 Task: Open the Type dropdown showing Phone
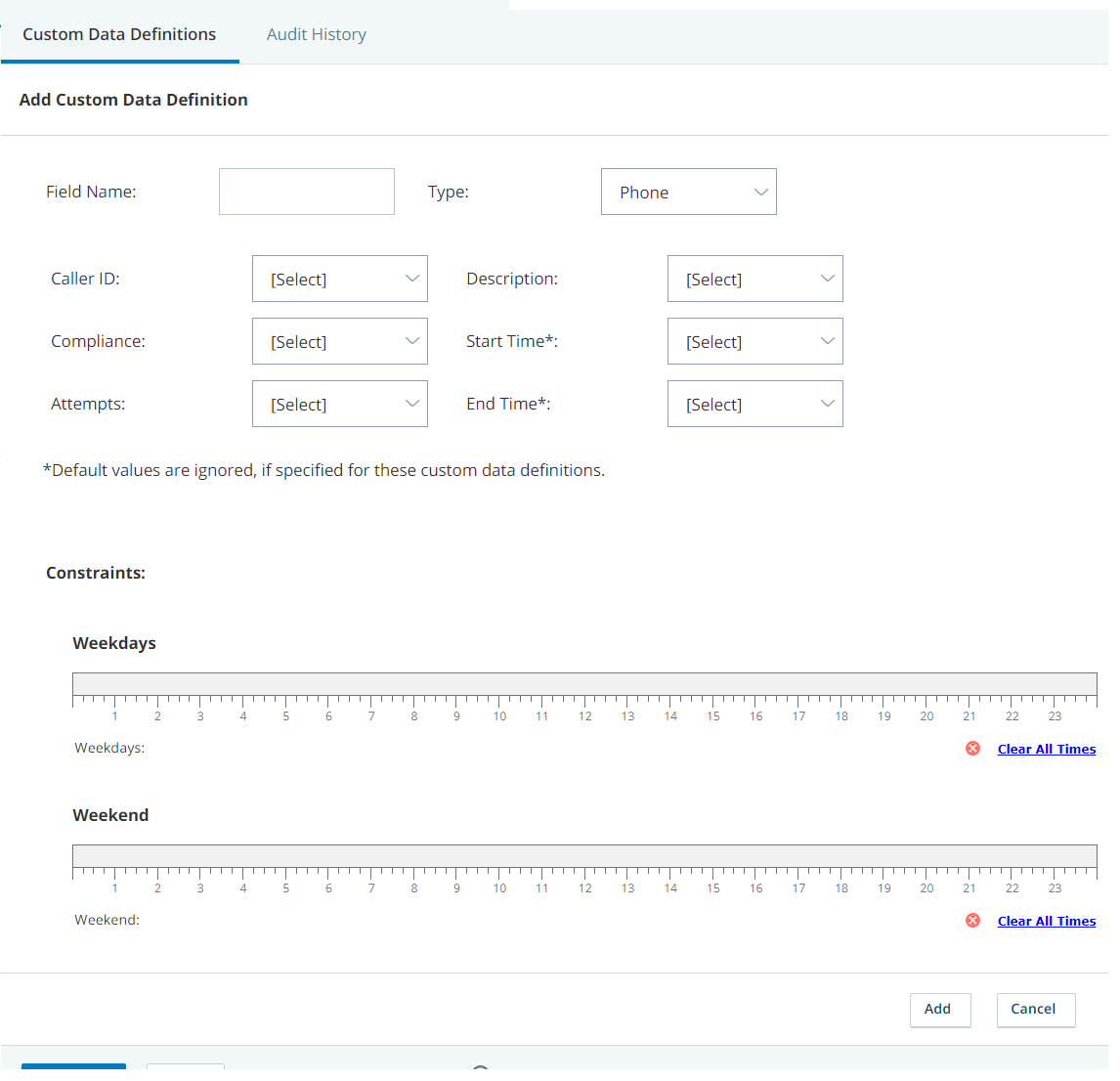pyautogui.click(x=689, y=192)
